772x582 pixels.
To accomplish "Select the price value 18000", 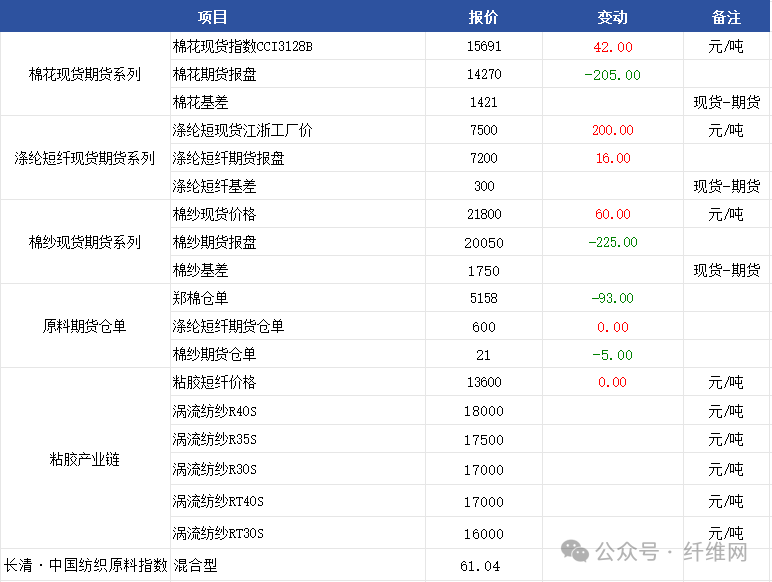I will (484, 411).
